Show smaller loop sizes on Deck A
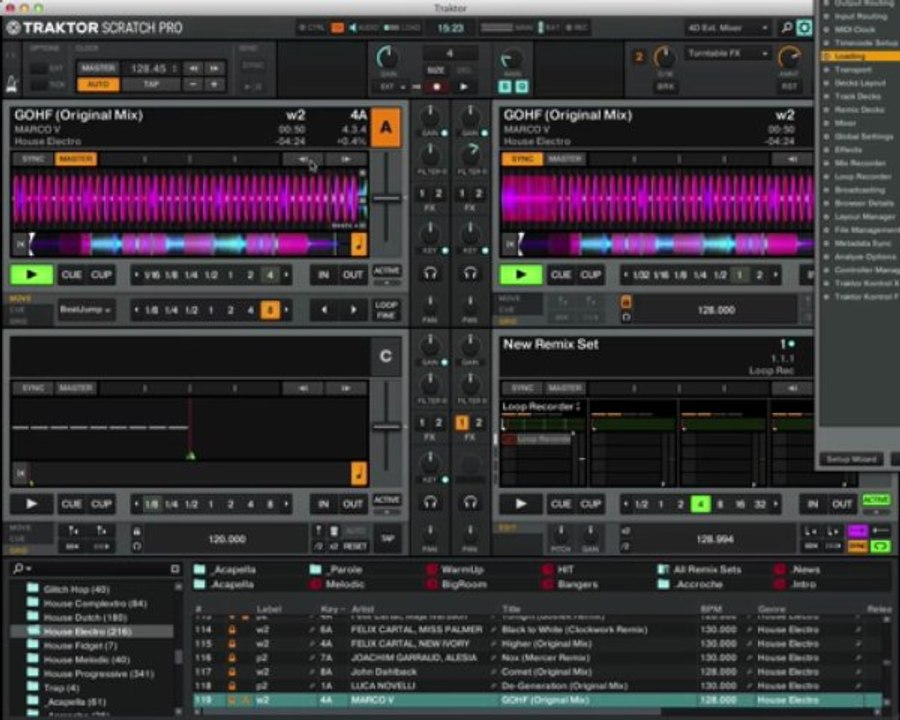The width and height of the screenshot is (900, 720). click(x=136, y=275)
